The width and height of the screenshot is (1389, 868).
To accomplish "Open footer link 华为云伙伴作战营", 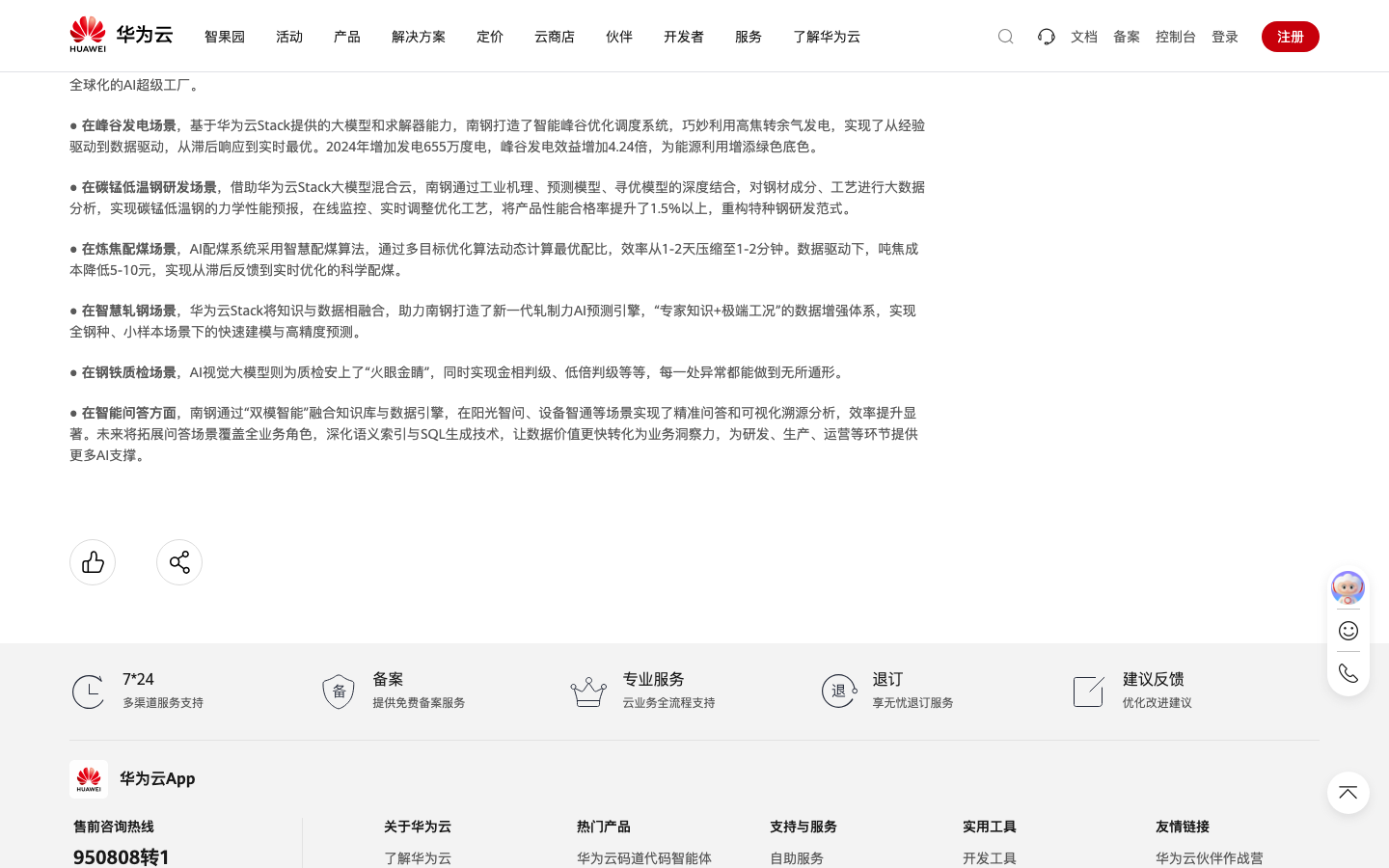I will 1210,858.
